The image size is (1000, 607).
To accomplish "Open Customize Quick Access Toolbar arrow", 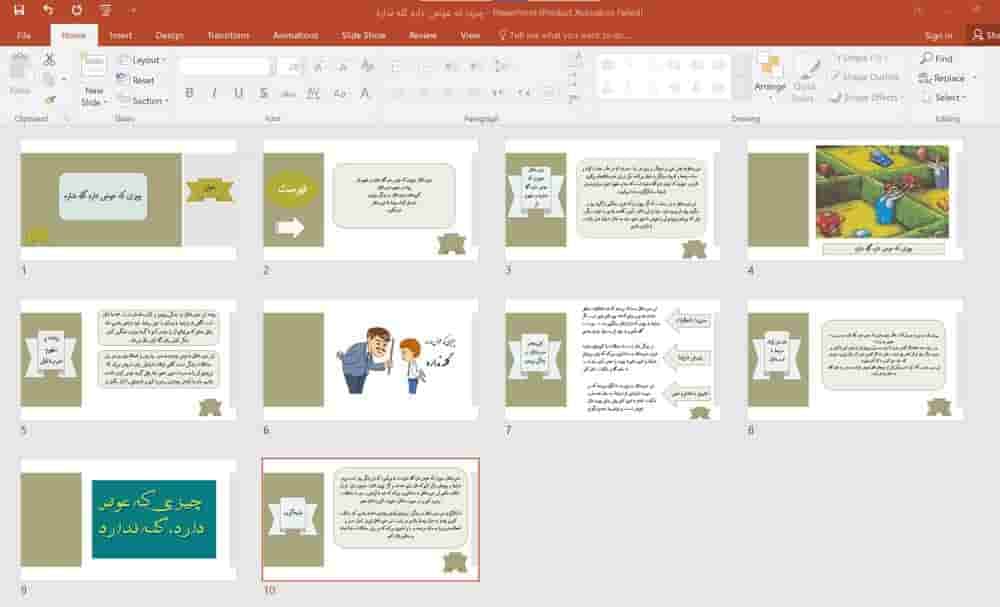I will (133, 10).
